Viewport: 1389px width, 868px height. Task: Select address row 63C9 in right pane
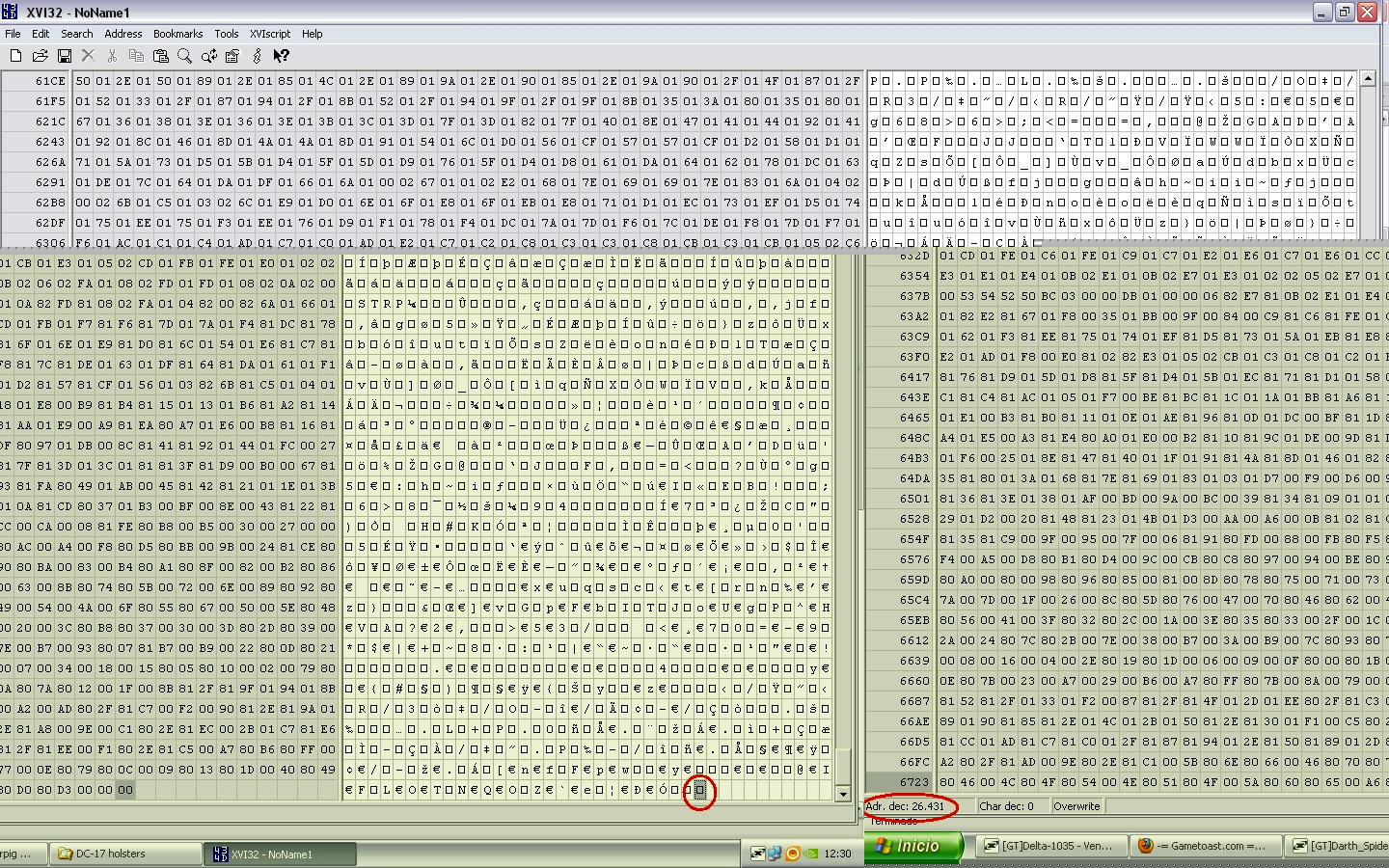point(901,337)
